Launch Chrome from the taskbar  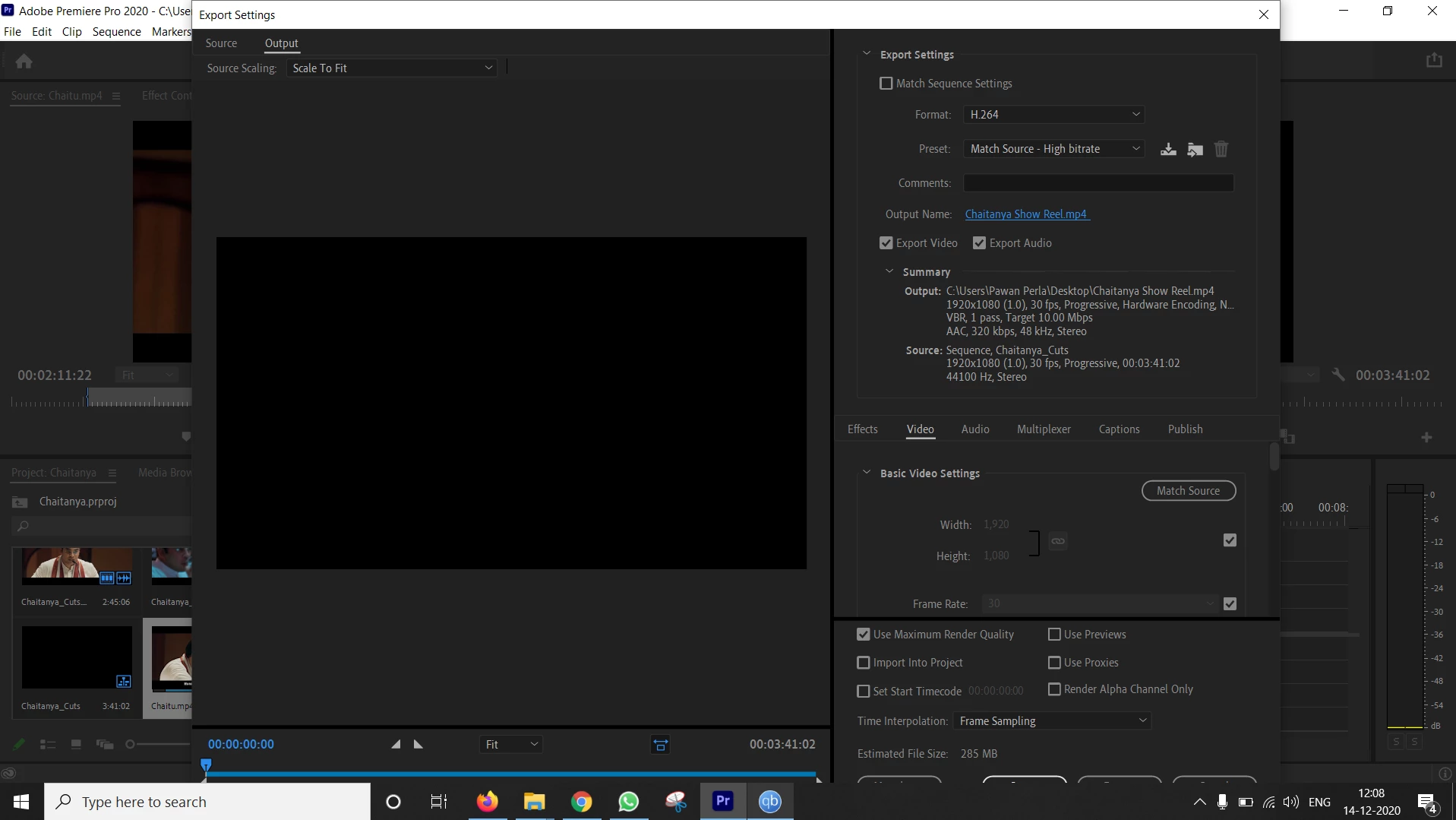click(x=582, y=802)
